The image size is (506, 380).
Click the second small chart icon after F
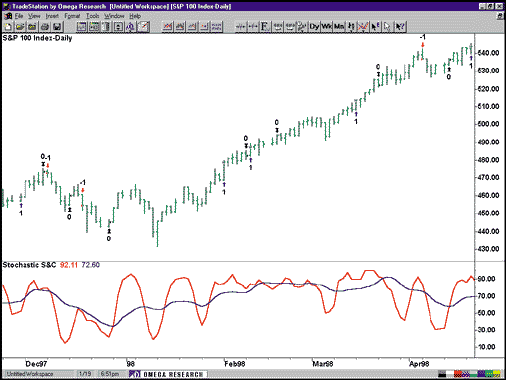tap(290, 27)
